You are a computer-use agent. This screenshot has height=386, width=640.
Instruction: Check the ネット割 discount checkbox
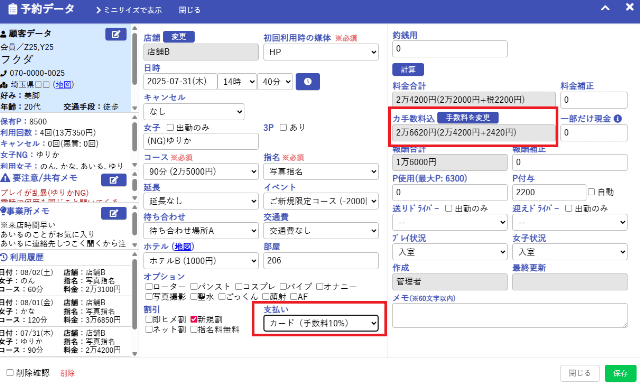(x=149, y=329)
